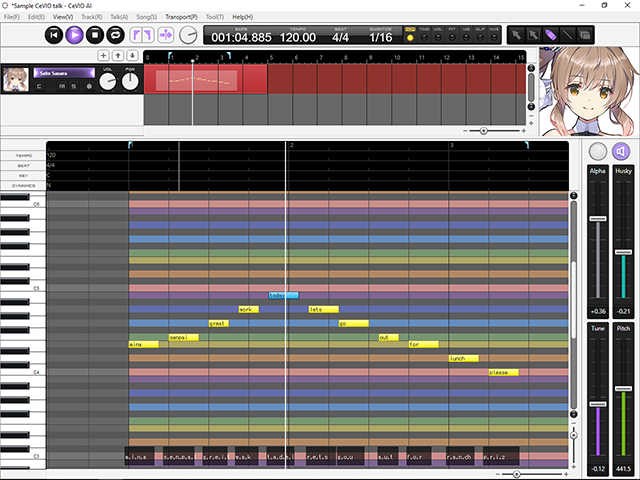Open the Track menu

[91, 17]
